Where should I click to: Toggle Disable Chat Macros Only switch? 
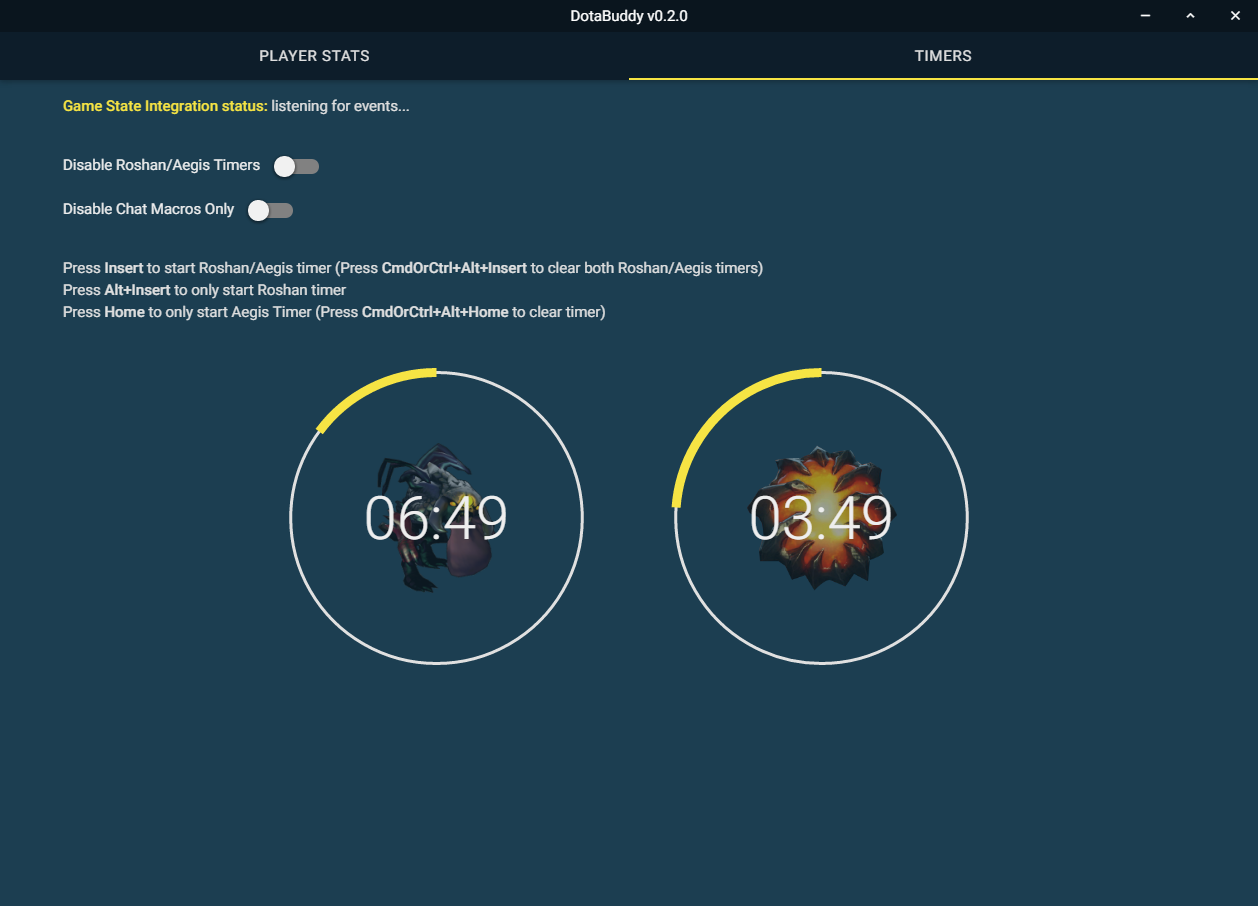pyautogui.click(x=270, y=210)
